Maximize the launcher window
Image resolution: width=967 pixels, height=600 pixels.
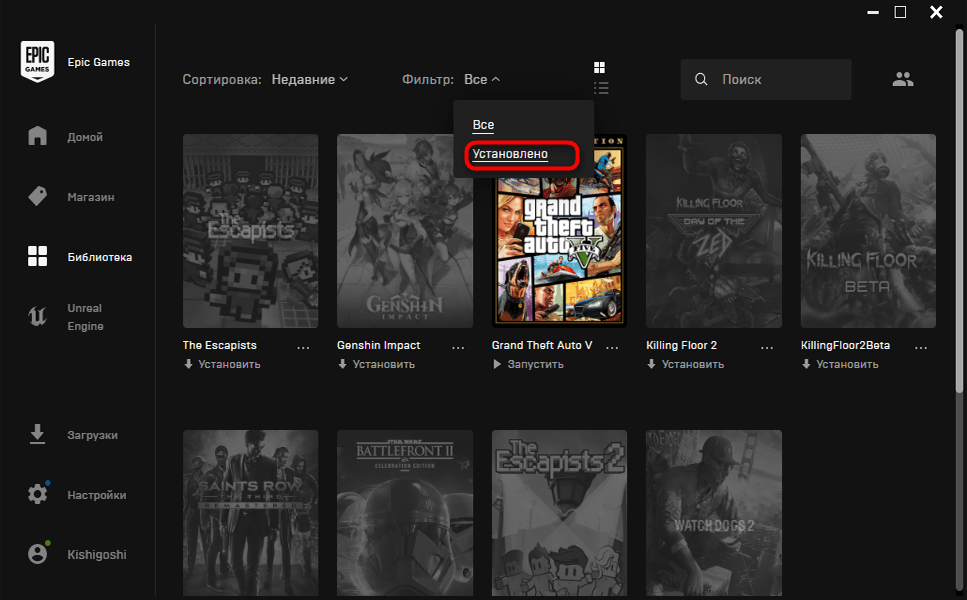point(900,12)
